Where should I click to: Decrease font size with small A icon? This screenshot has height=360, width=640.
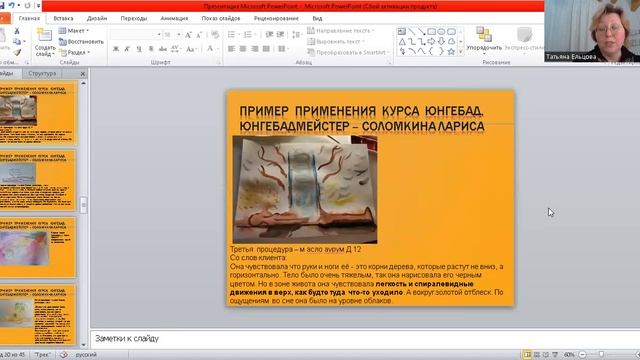coord(199,35)
